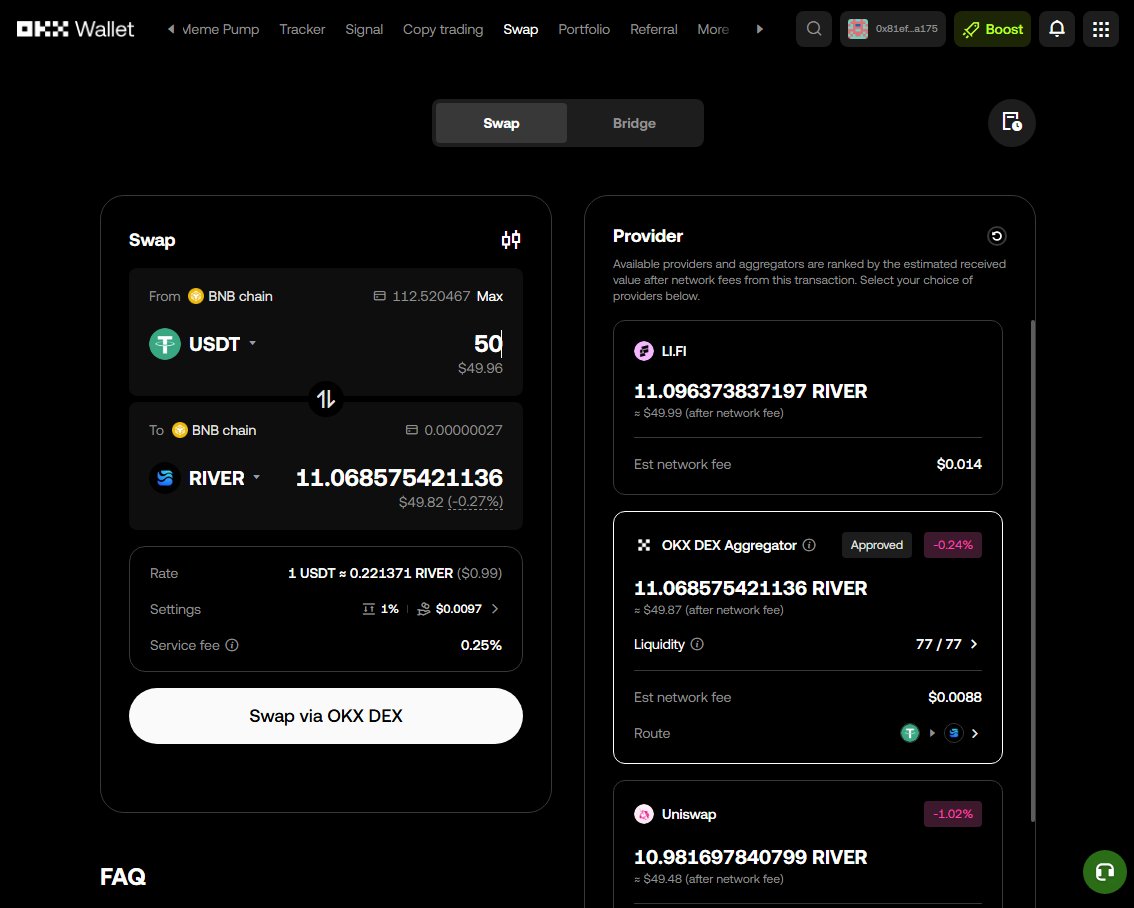Click the Uniswap provider logo
The width and height of the screenshot is (1134, 908).
click(644, 814)
